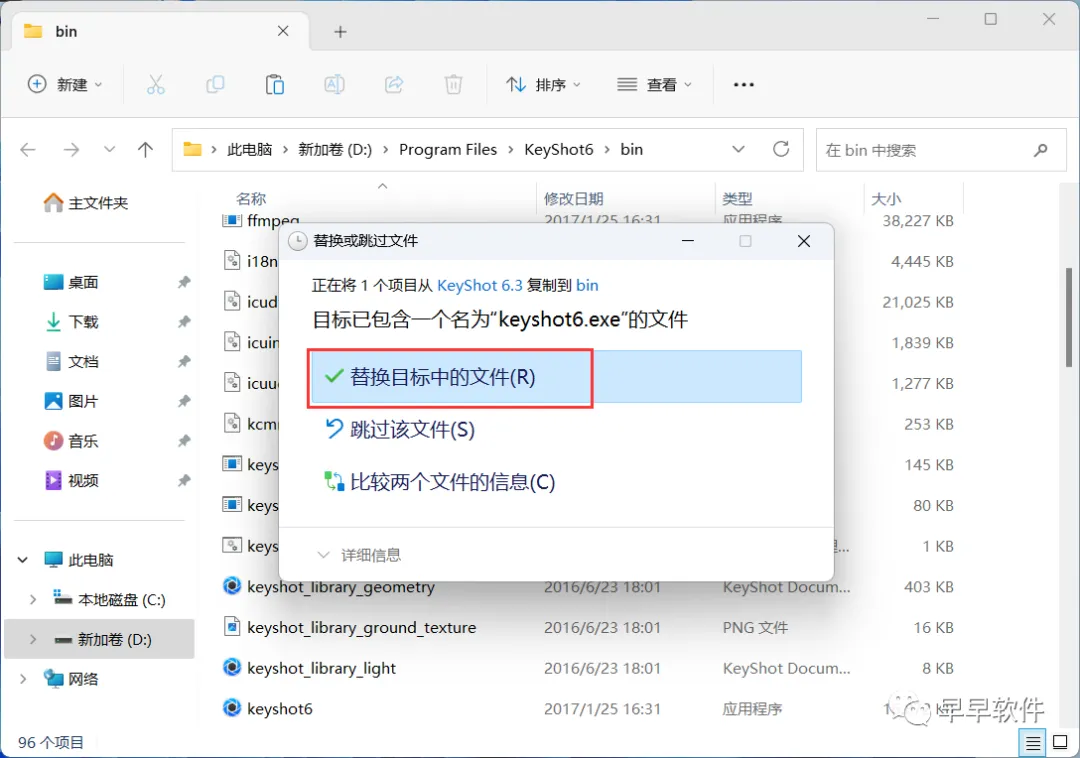The height and width of the screenshot is (758, 1080).
Task: Sort by 大小 column header
Action: [x=886, y=199]
